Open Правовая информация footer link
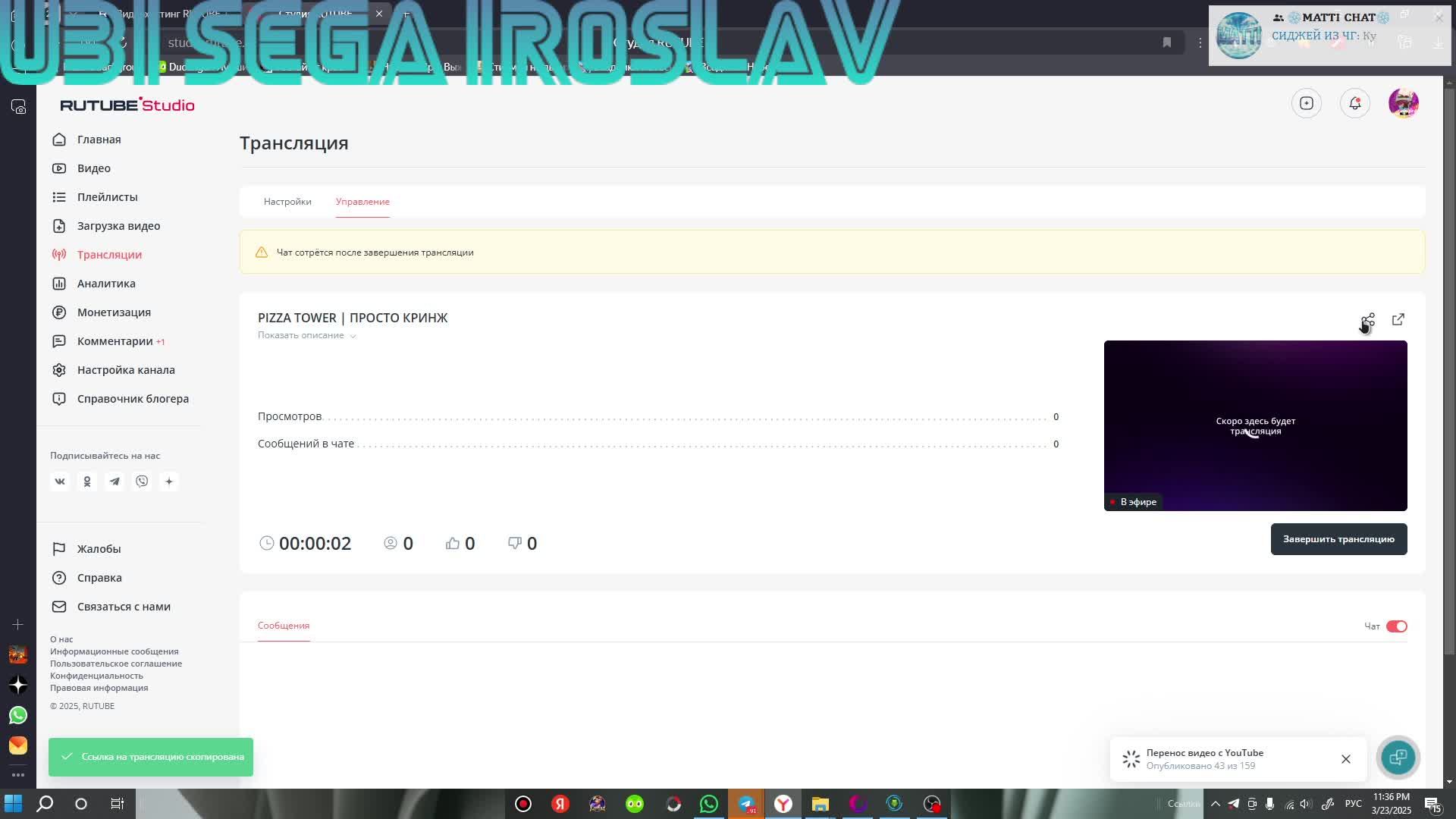Viewport: 1456px width, 819px height. pos(99,688)
